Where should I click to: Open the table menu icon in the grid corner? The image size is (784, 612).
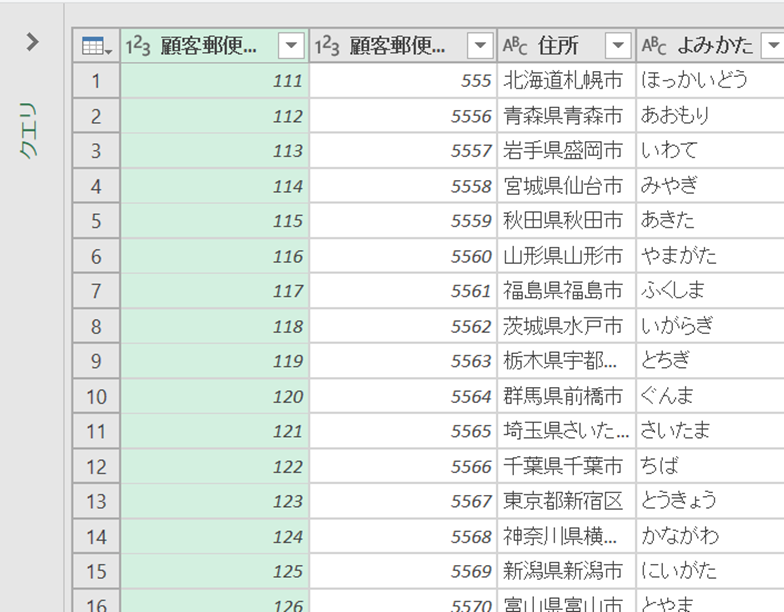96,46
